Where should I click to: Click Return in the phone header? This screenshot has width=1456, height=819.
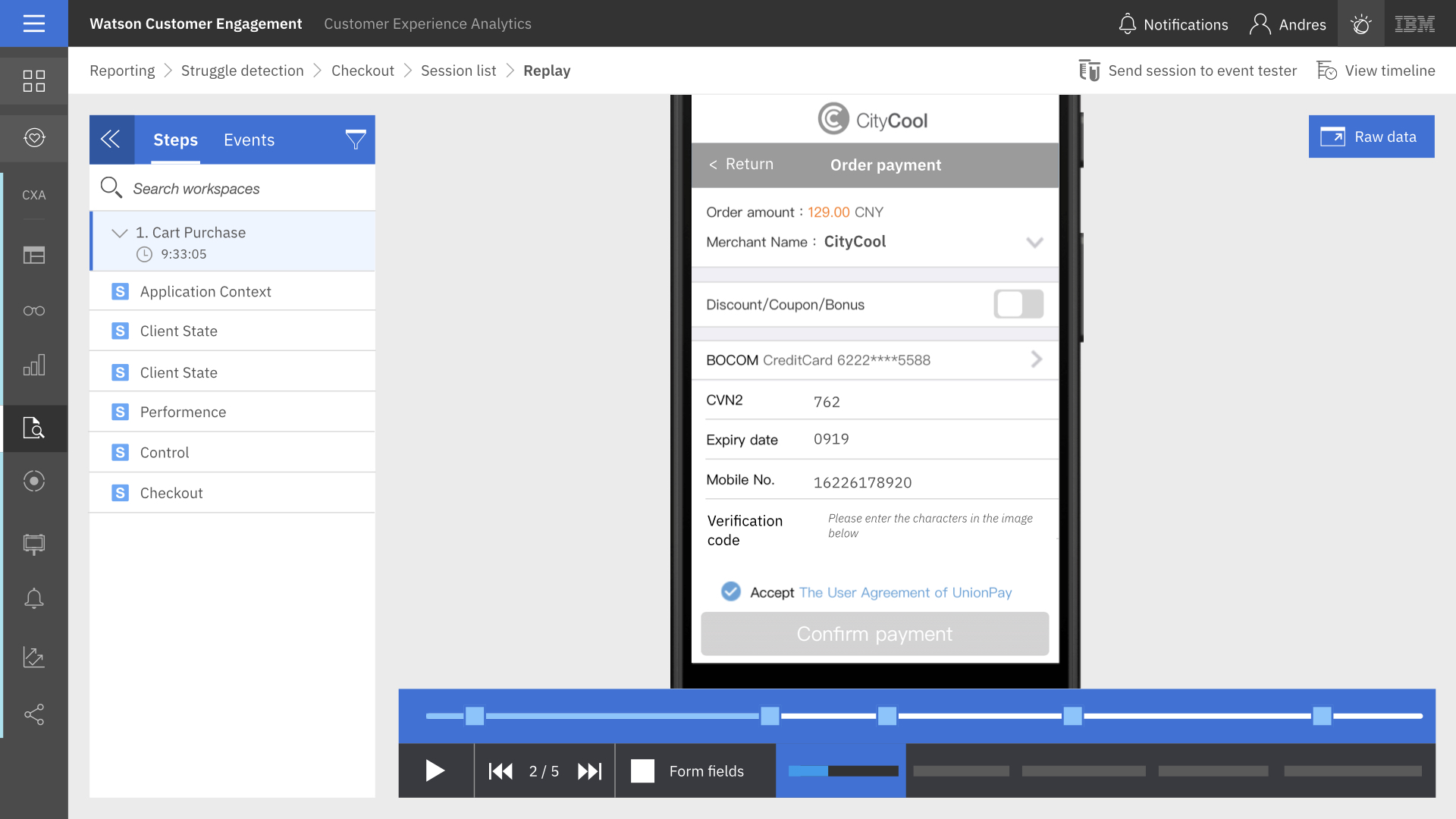pos(741,164)
